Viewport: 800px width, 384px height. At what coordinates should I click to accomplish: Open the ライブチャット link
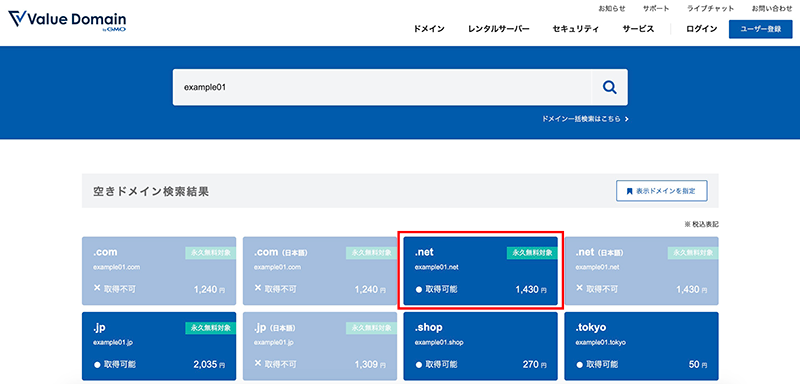pos(710,9)
